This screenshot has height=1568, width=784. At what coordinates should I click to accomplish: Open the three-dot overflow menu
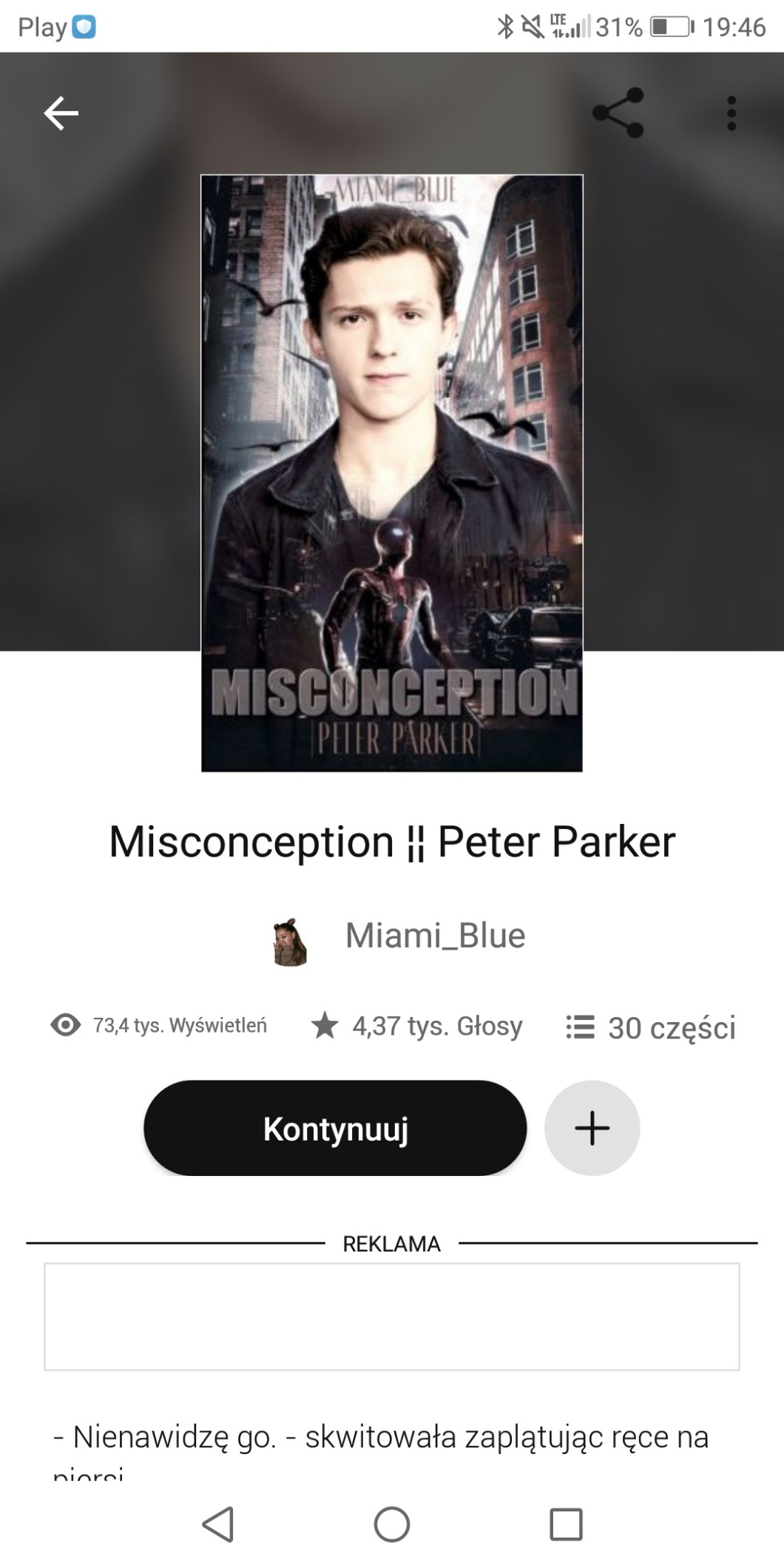pyautogui.click(x=731, y=113)
